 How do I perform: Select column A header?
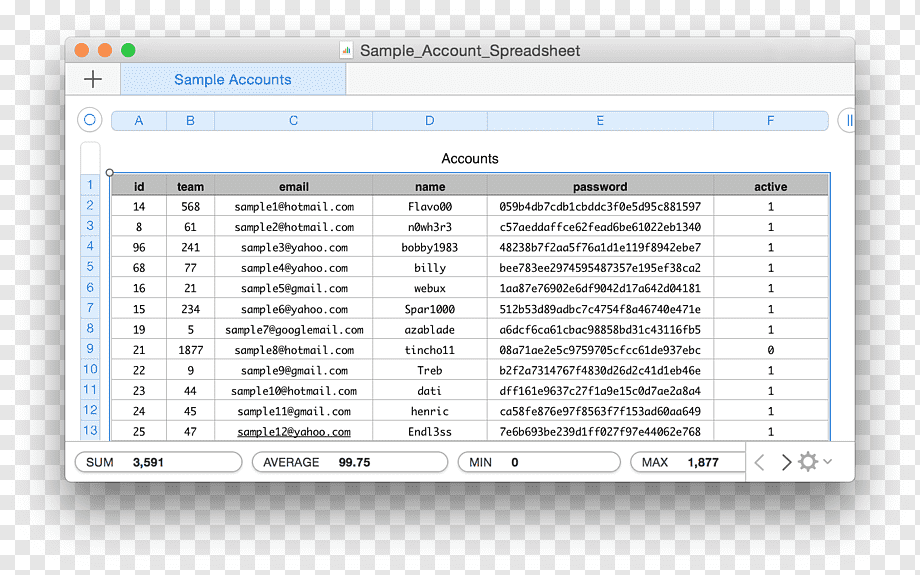click(x=139, y=120)
